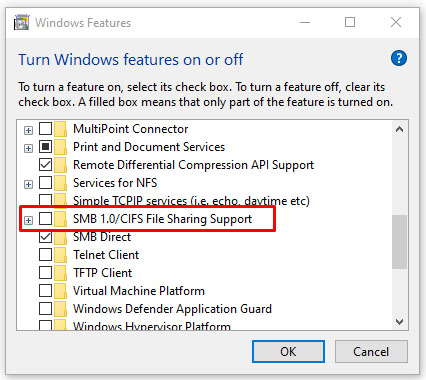426x380 pixels.
Task: Click the MultiPoint Connector folder icon
Action: tap(60, 129)
